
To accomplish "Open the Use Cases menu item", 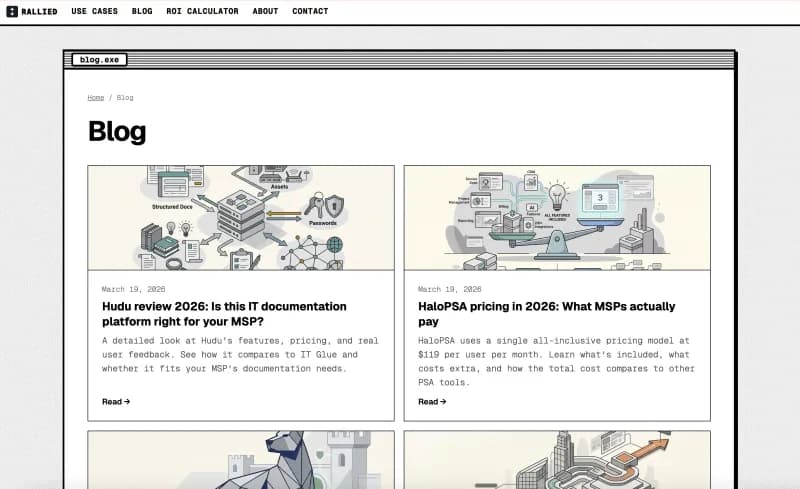I will (x=94, y=11).
